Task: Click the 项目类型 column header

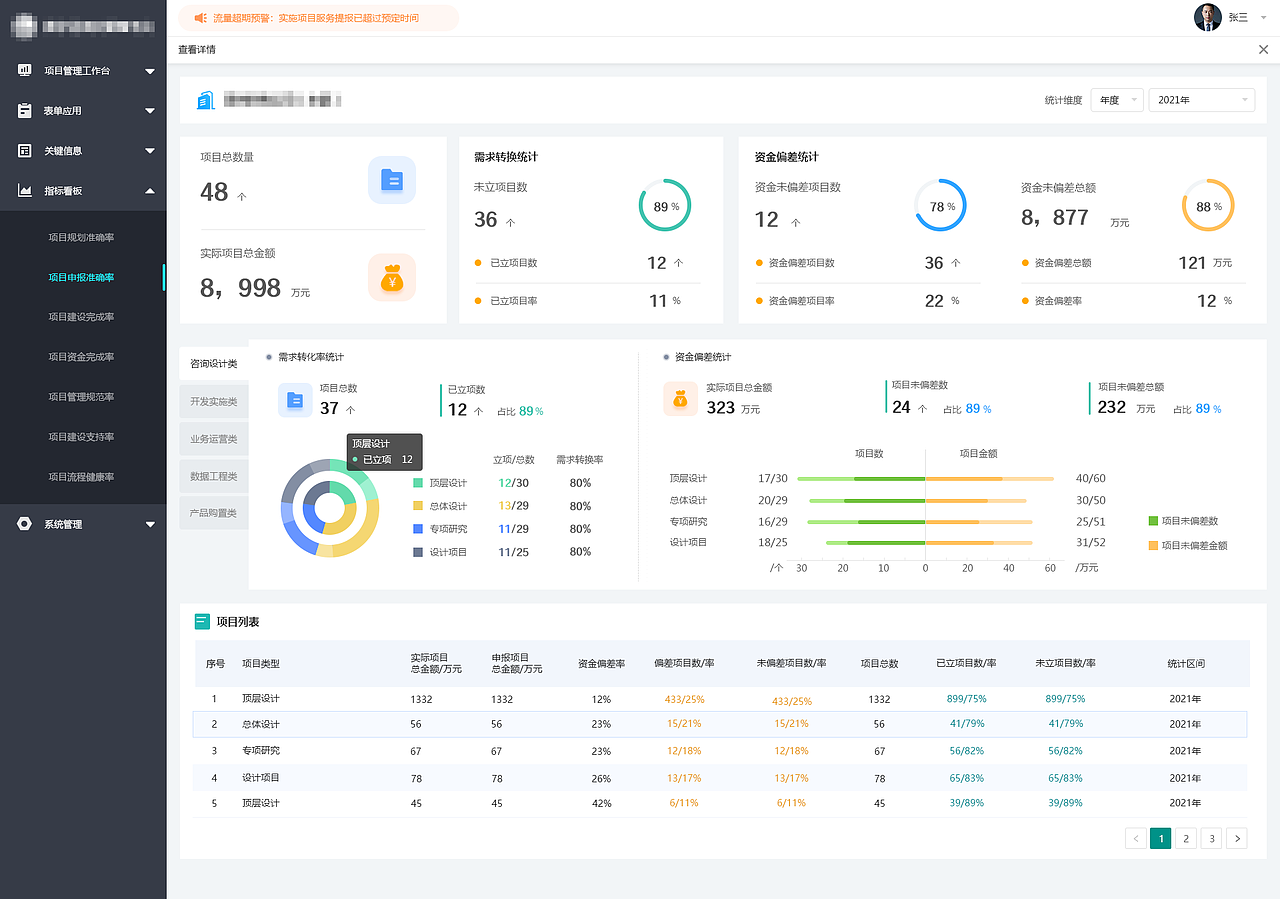Action: coord(261,663)
